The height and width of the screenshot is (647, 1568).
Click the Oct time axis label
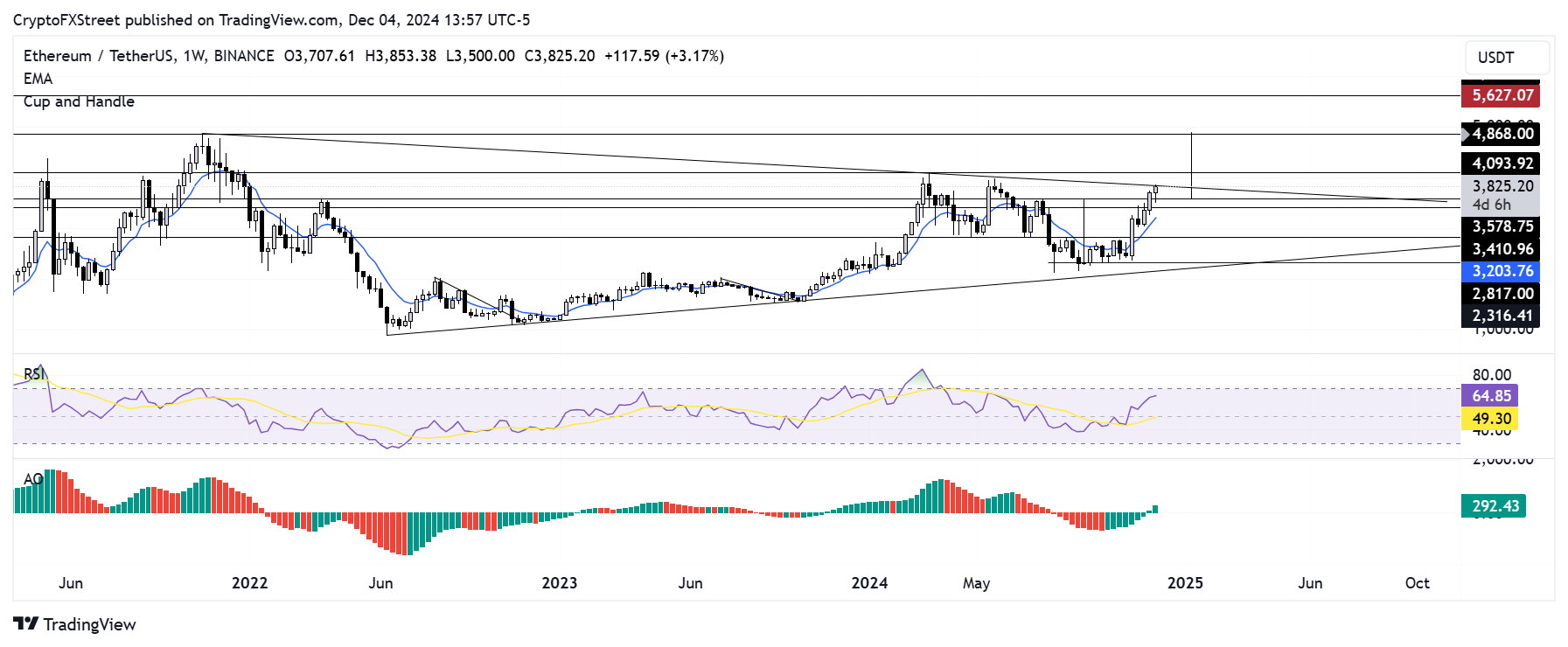(x=1417, y=583)
